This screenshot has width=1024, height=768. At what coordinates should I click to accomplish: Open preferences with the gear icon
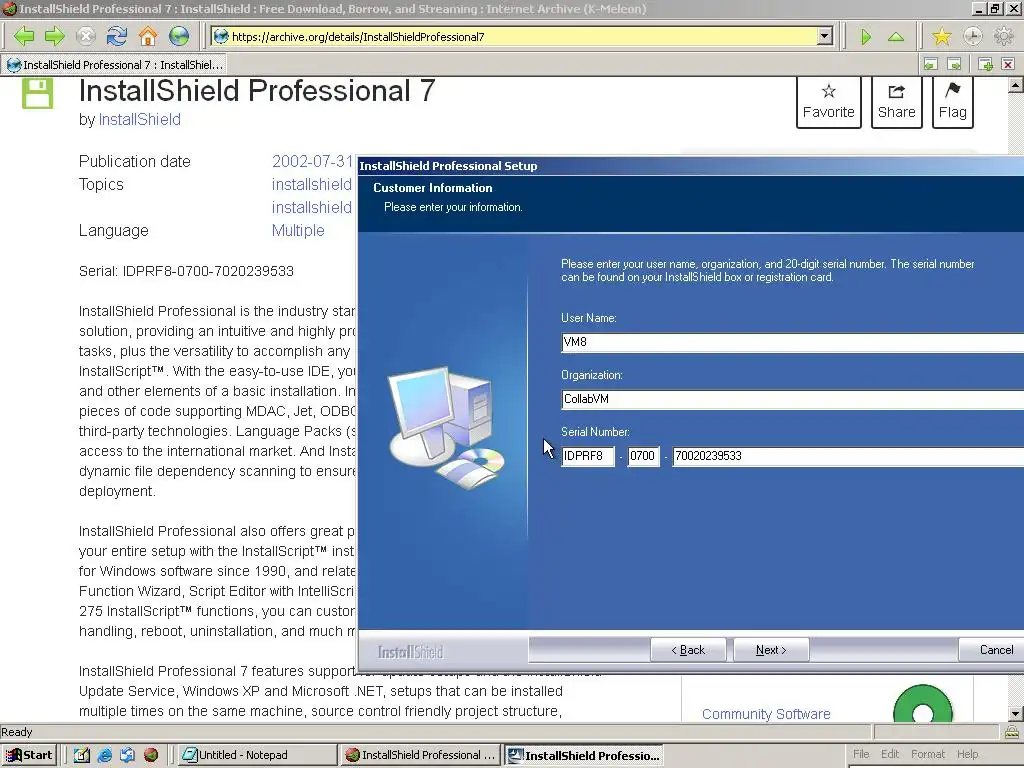click(1003, 36)
